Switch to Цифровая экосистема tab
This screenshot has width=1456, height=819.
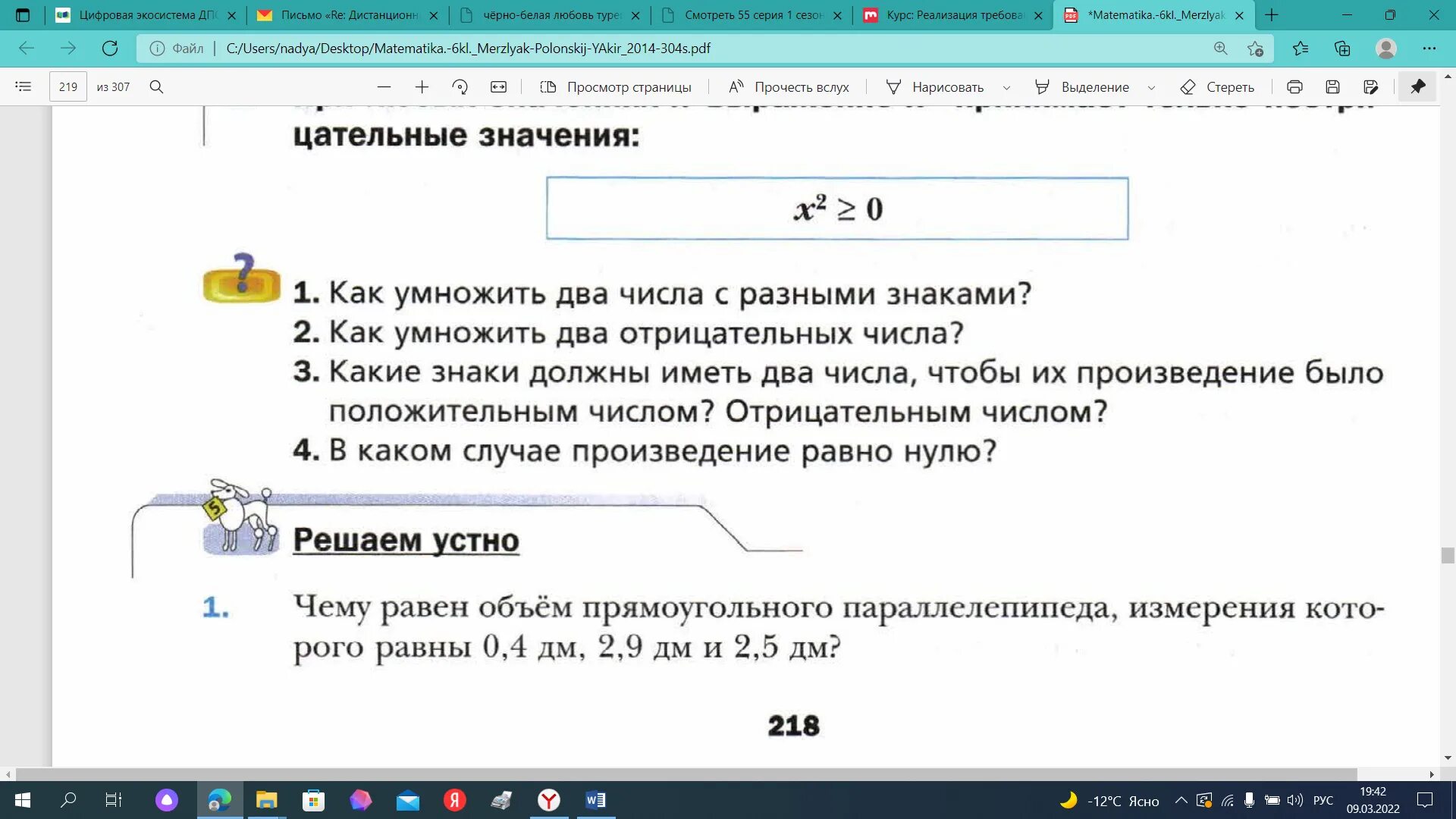pyautogui.click(x=146, y=15)
